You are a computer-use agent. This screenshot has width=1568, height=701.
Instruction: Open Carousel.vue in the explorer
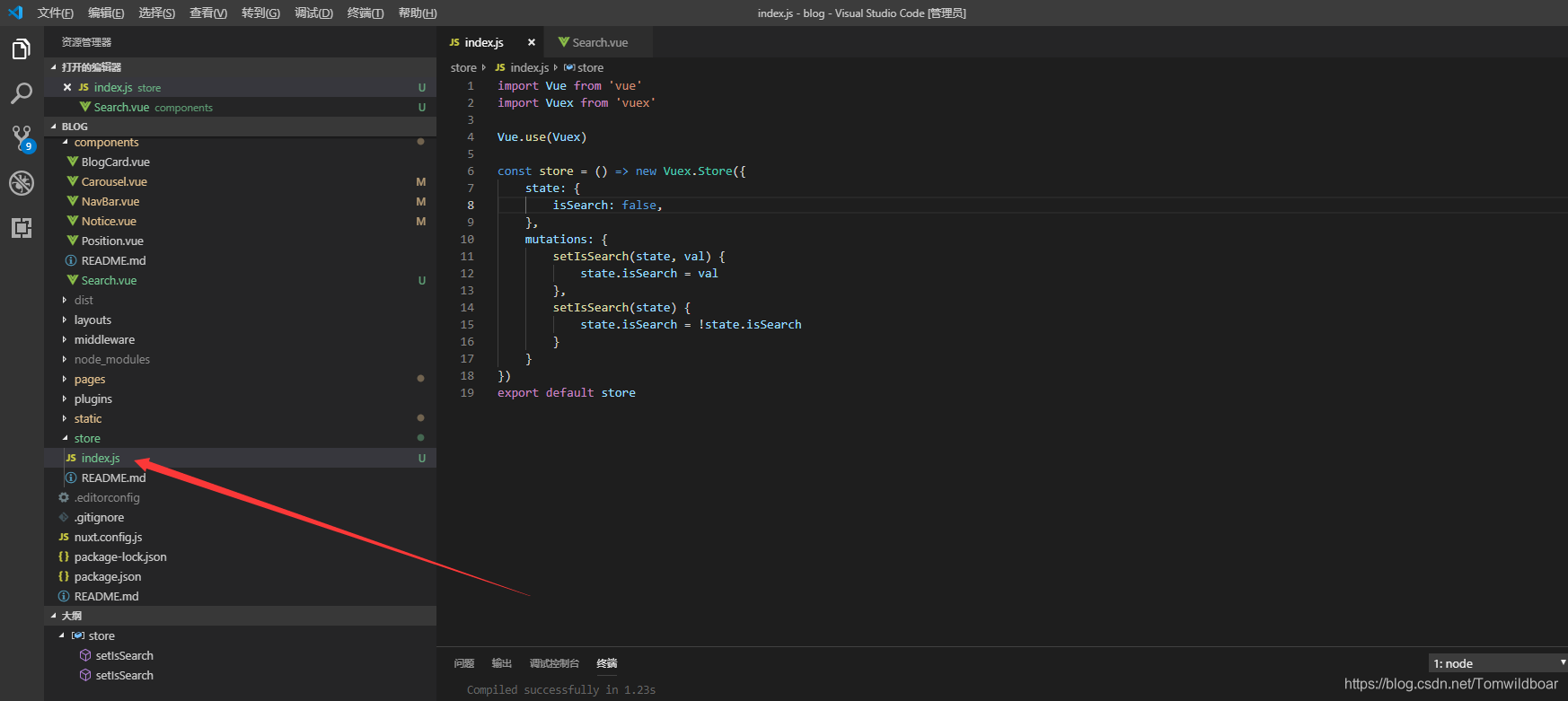(241, 181)
